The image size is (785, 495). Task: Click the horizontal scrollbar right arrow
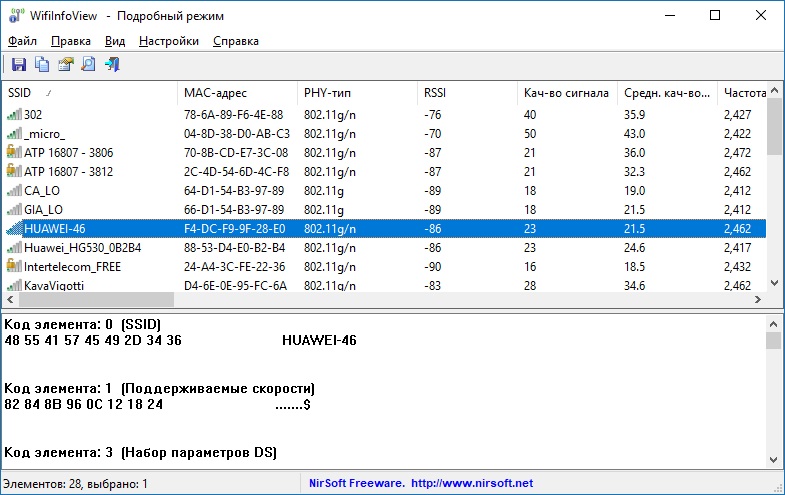[x=758, y=299]
